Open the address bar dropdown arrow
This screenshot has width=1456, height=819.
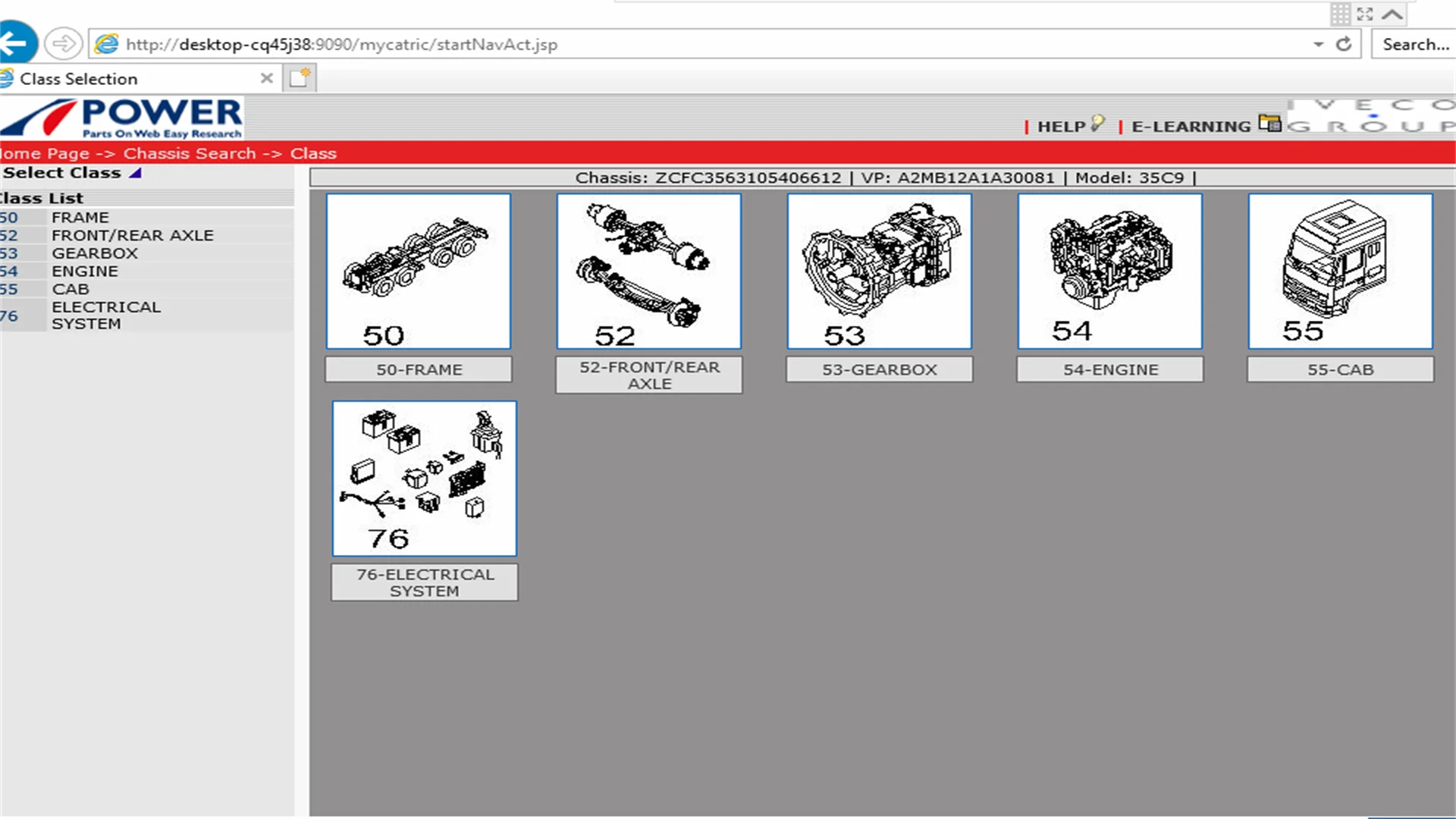(x=1319, y=44)
